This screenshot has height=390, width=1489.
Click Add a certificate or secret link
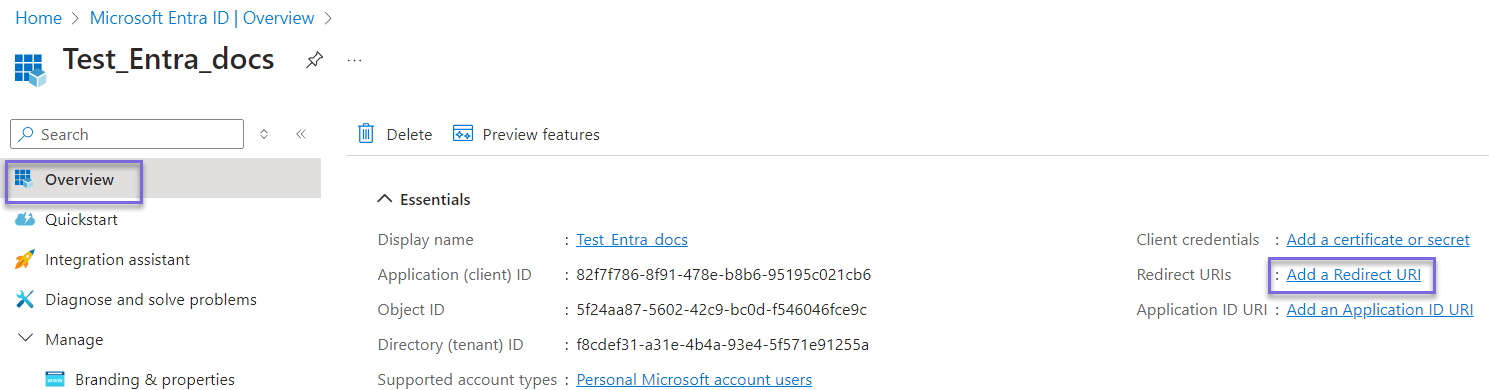(1378, 240)
